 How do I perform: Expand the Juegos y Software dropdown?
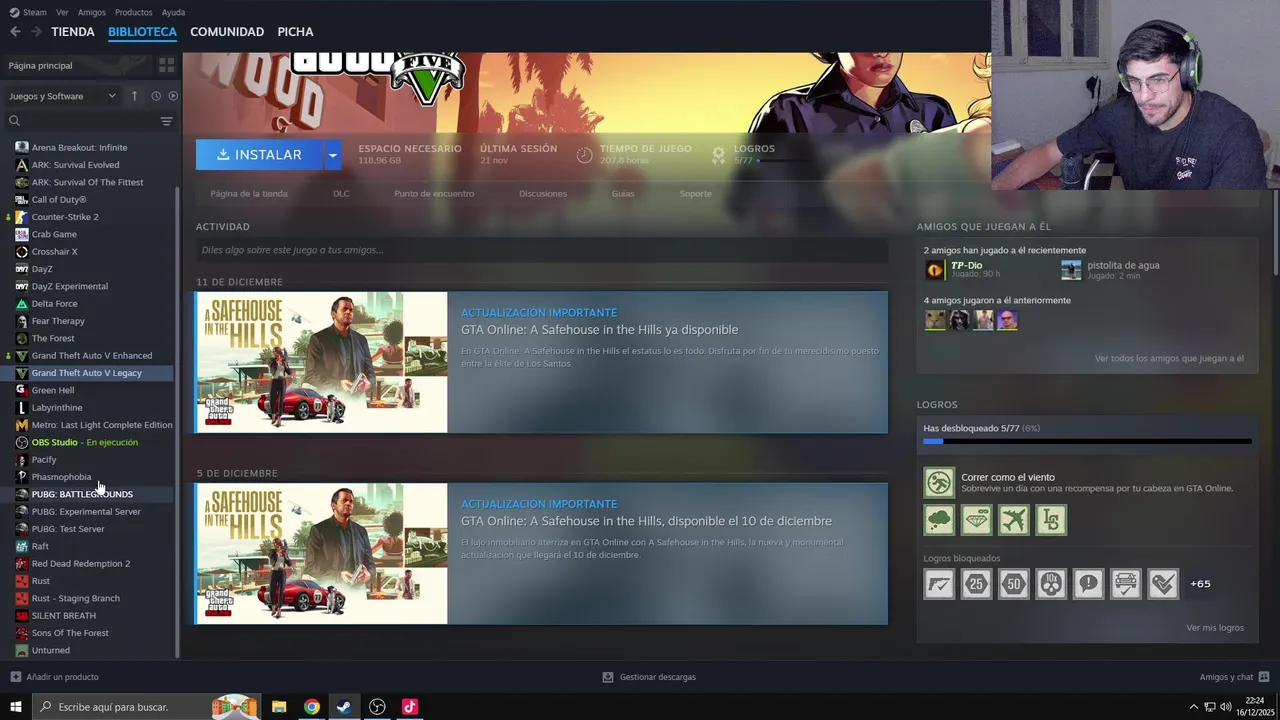click(x=63, y=96)
